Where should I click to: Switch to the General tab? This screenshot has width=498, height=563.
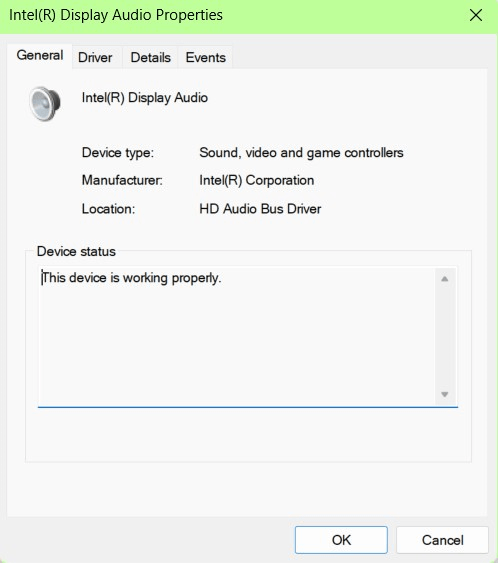pos(39,56)
